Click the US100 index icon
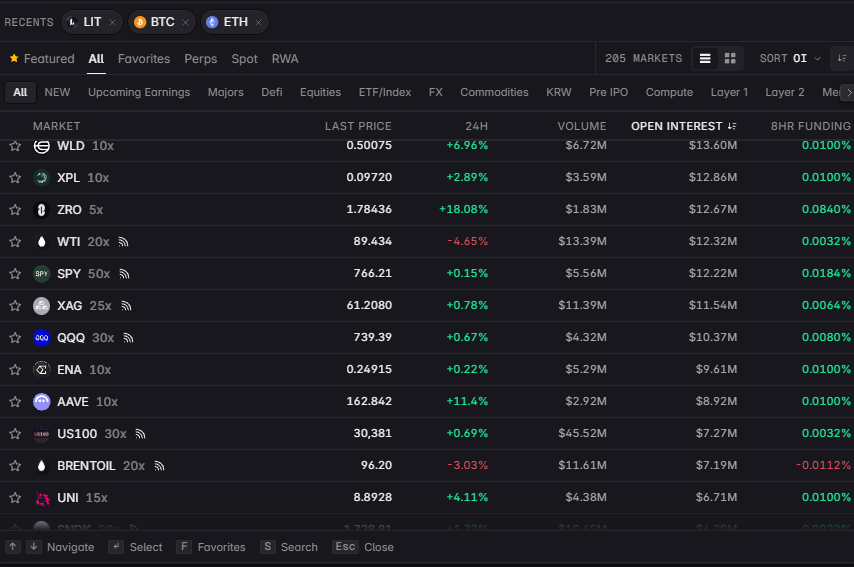This screenshot has width=854, height=567. 41,434
